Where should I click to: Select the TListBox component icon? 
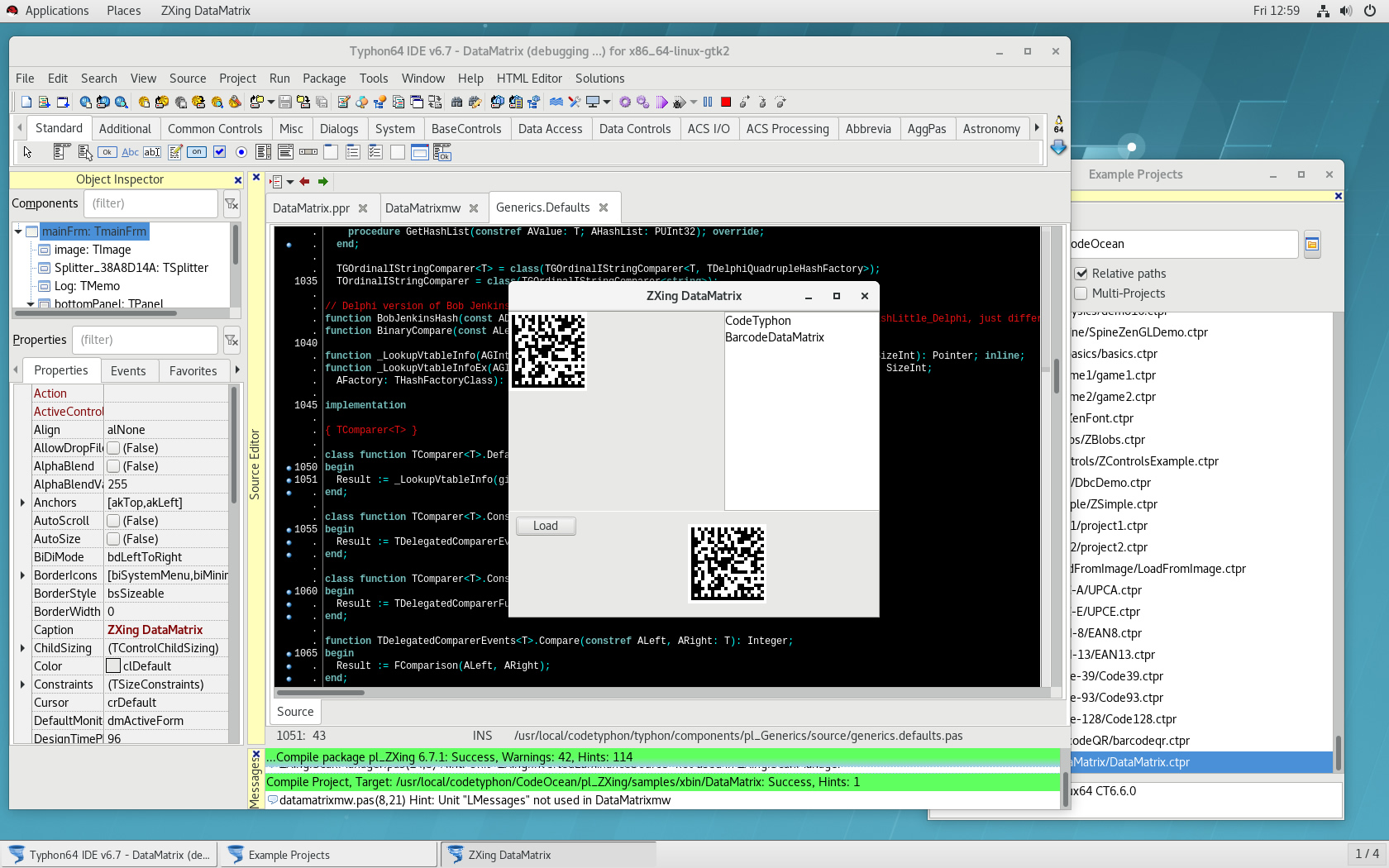264,152
